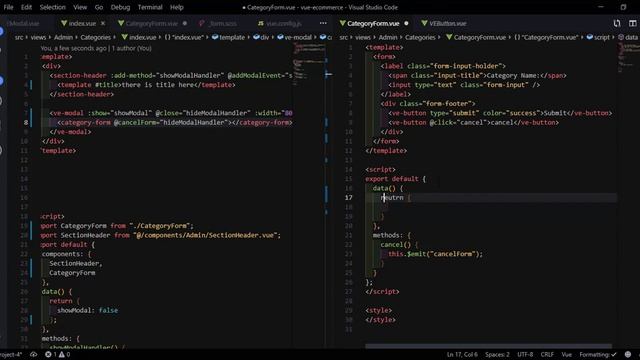This screenshot has height=360, width=640.
Task: Click JS icon on vue.config.js tab
Action: [261, 24]
